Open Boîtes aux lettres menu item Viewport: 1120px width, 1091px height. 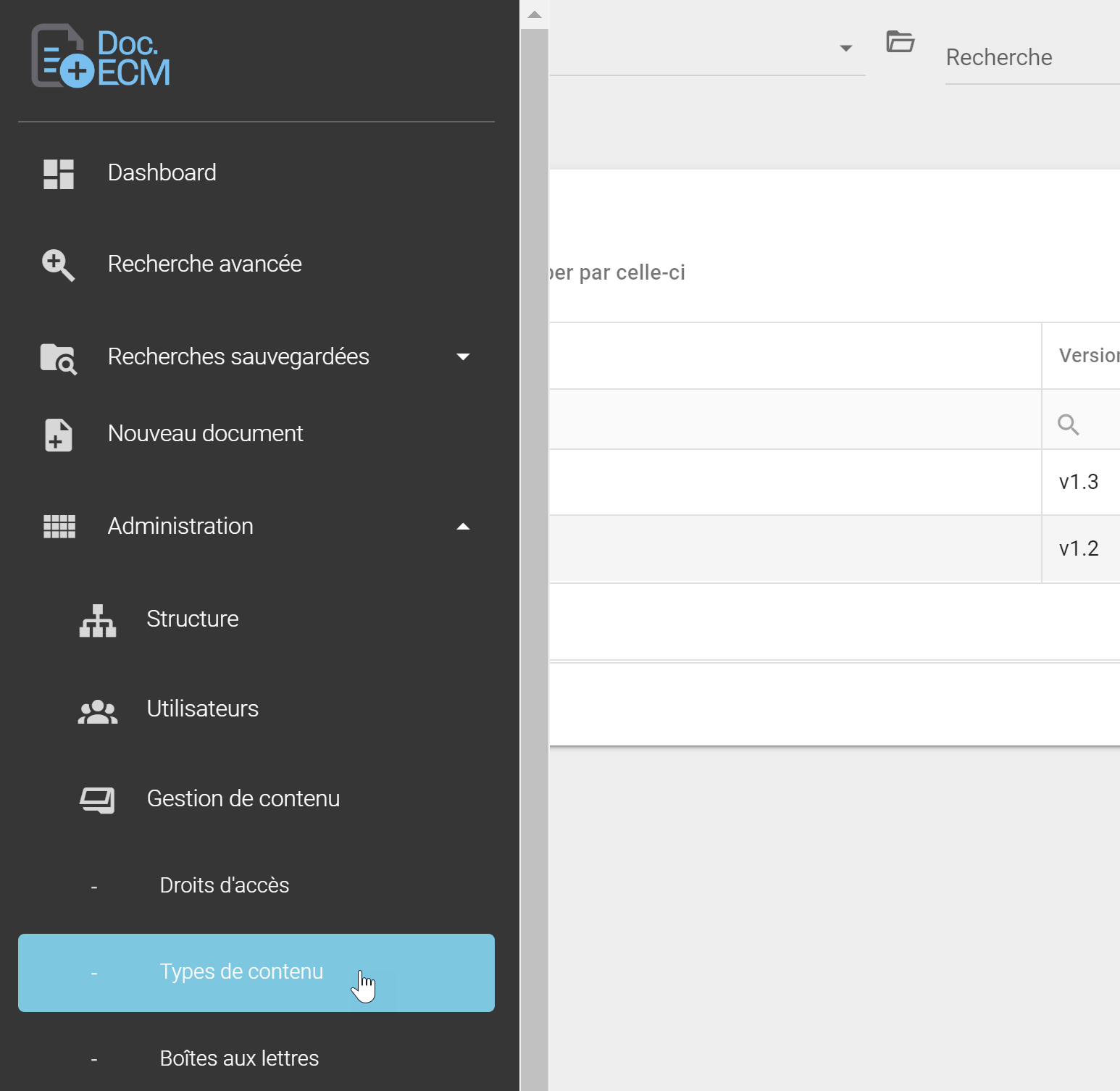tap(239, 1058)
